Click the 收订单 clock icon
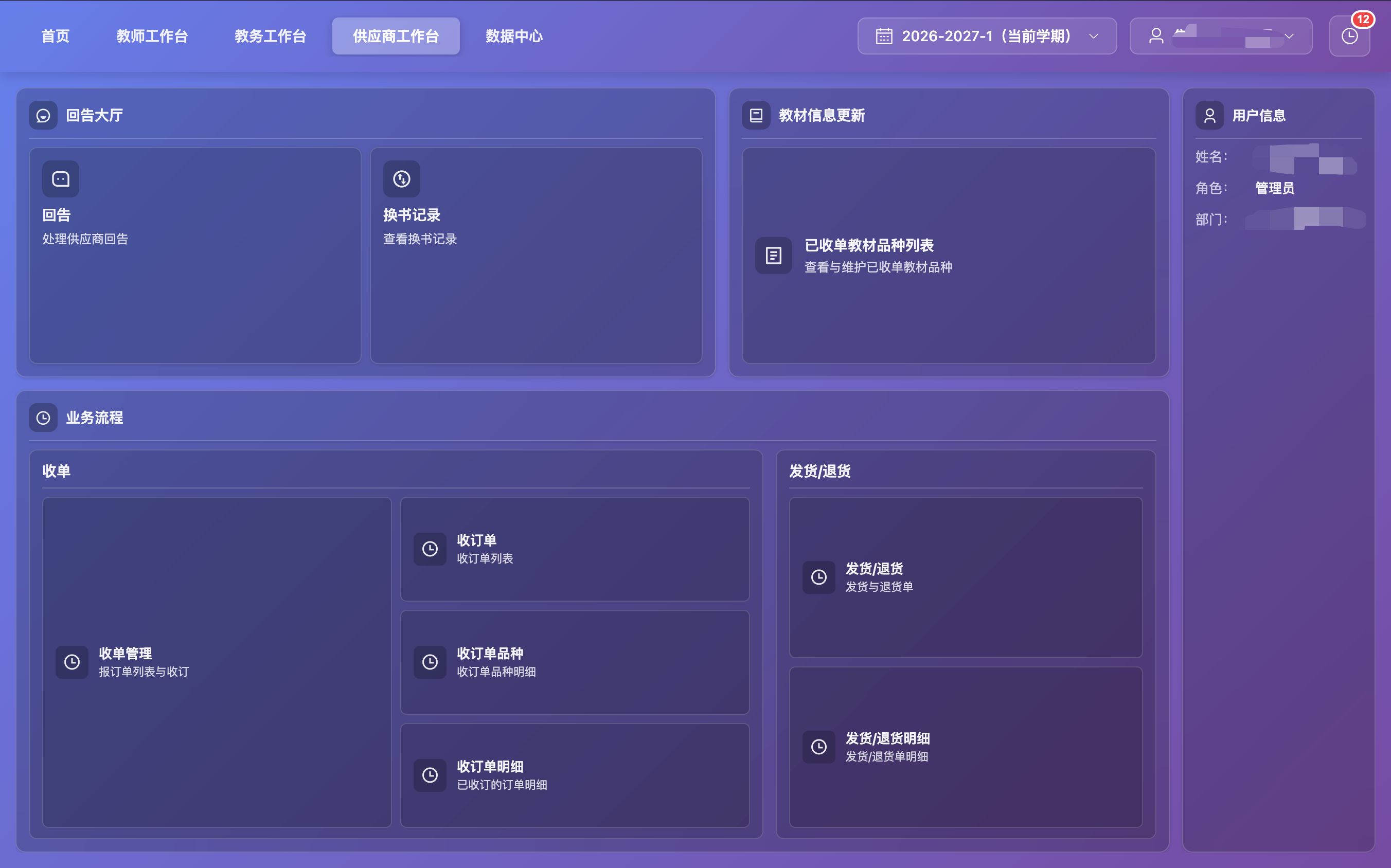This screenshot has height=868, width=1391. tap(430, 549)
